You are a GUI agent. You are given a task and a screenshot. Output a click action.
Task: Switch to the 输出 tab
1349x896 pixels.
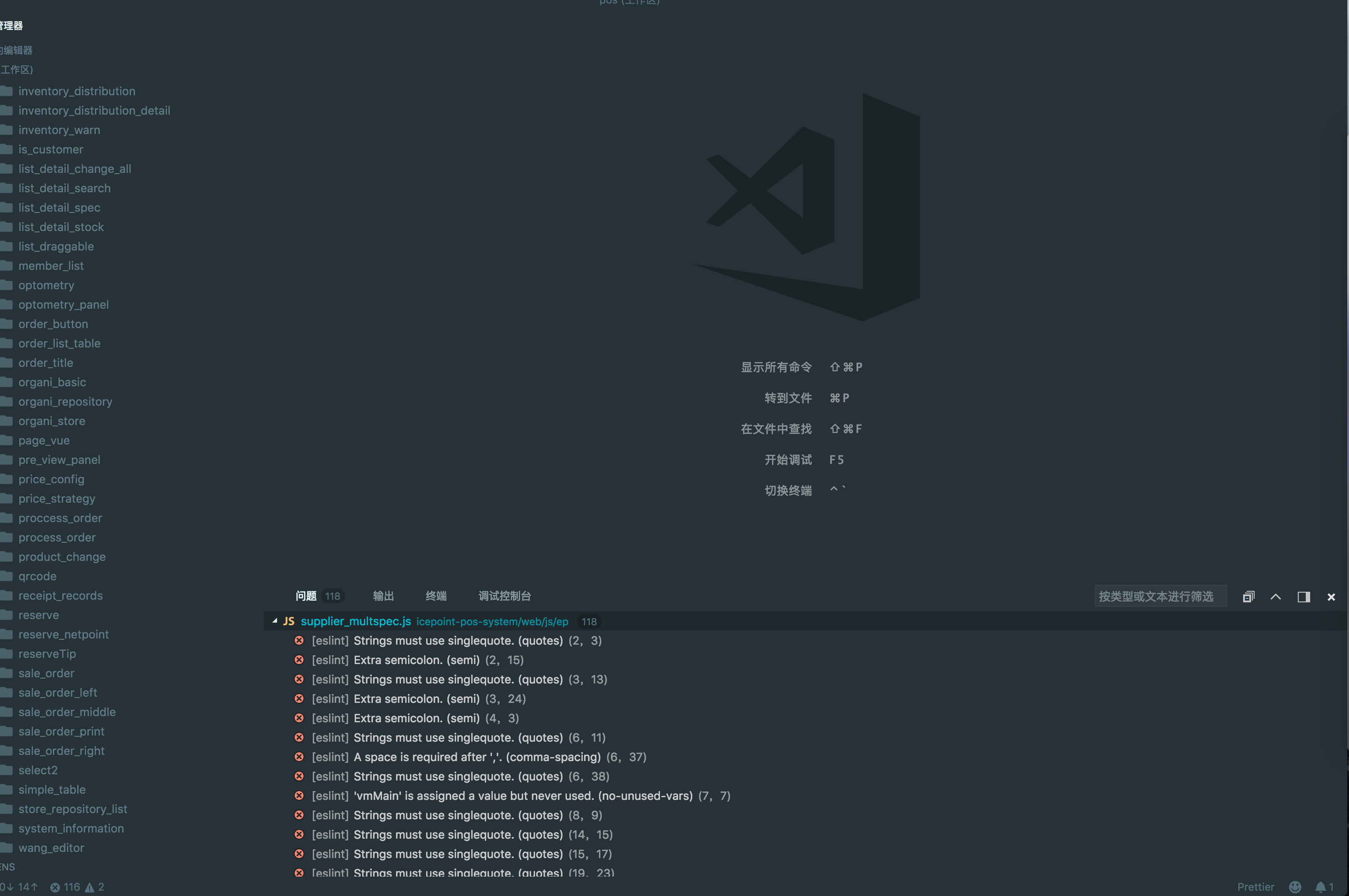[x=382, y=596]
